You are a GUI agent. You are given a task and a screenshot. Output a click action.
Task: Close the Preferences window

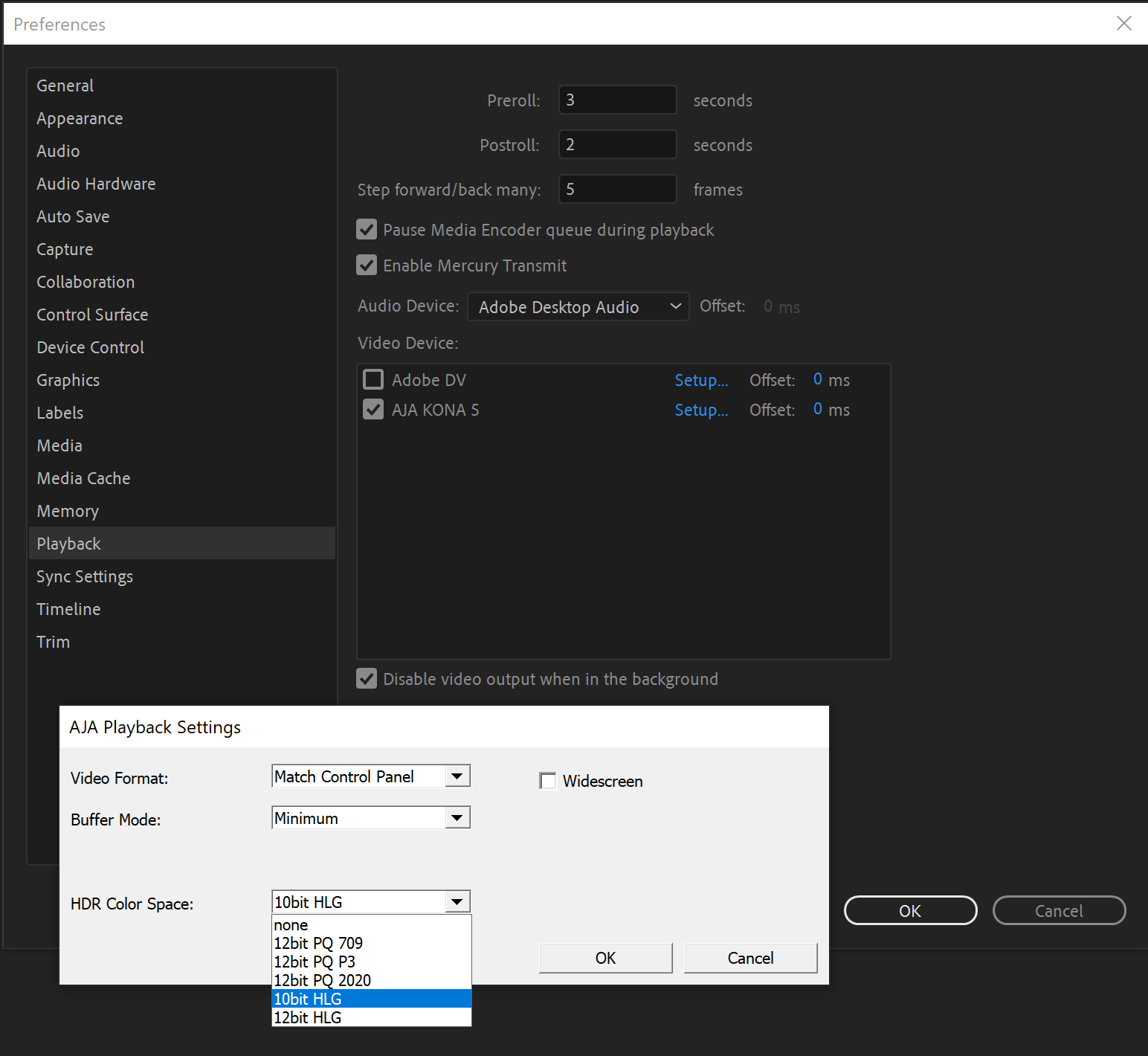(1123, 23)
